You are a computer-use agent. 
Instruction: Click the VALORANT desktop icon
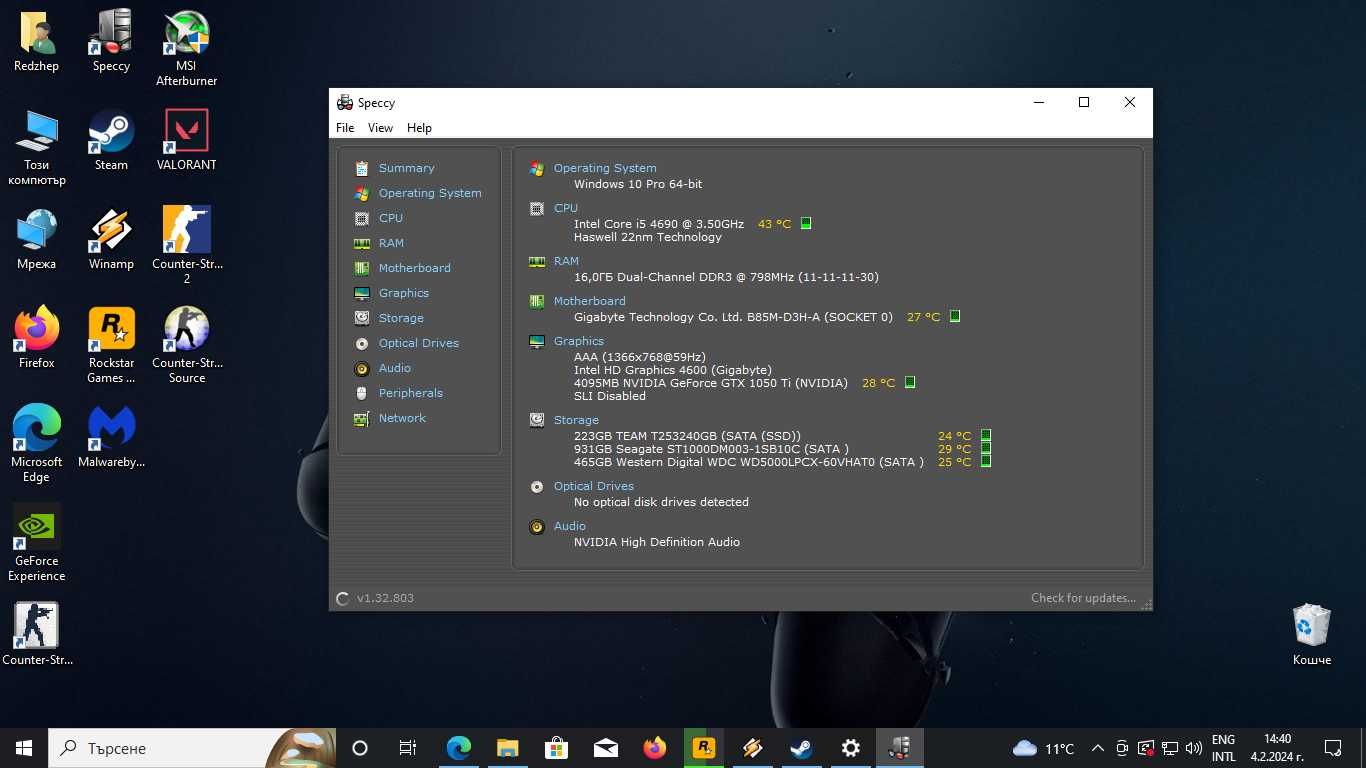(186, 141)
